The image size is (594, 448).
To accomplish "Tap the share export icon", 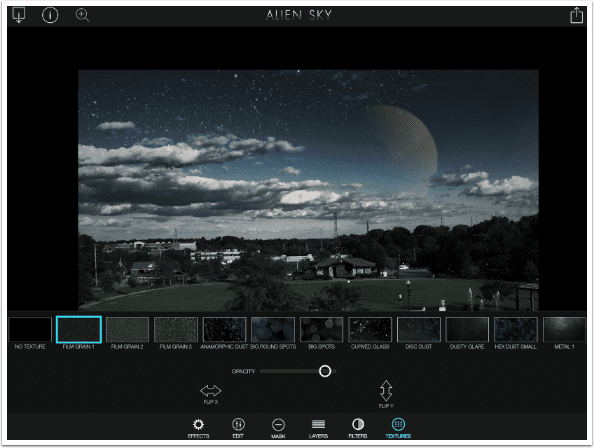I will [576, 15].
